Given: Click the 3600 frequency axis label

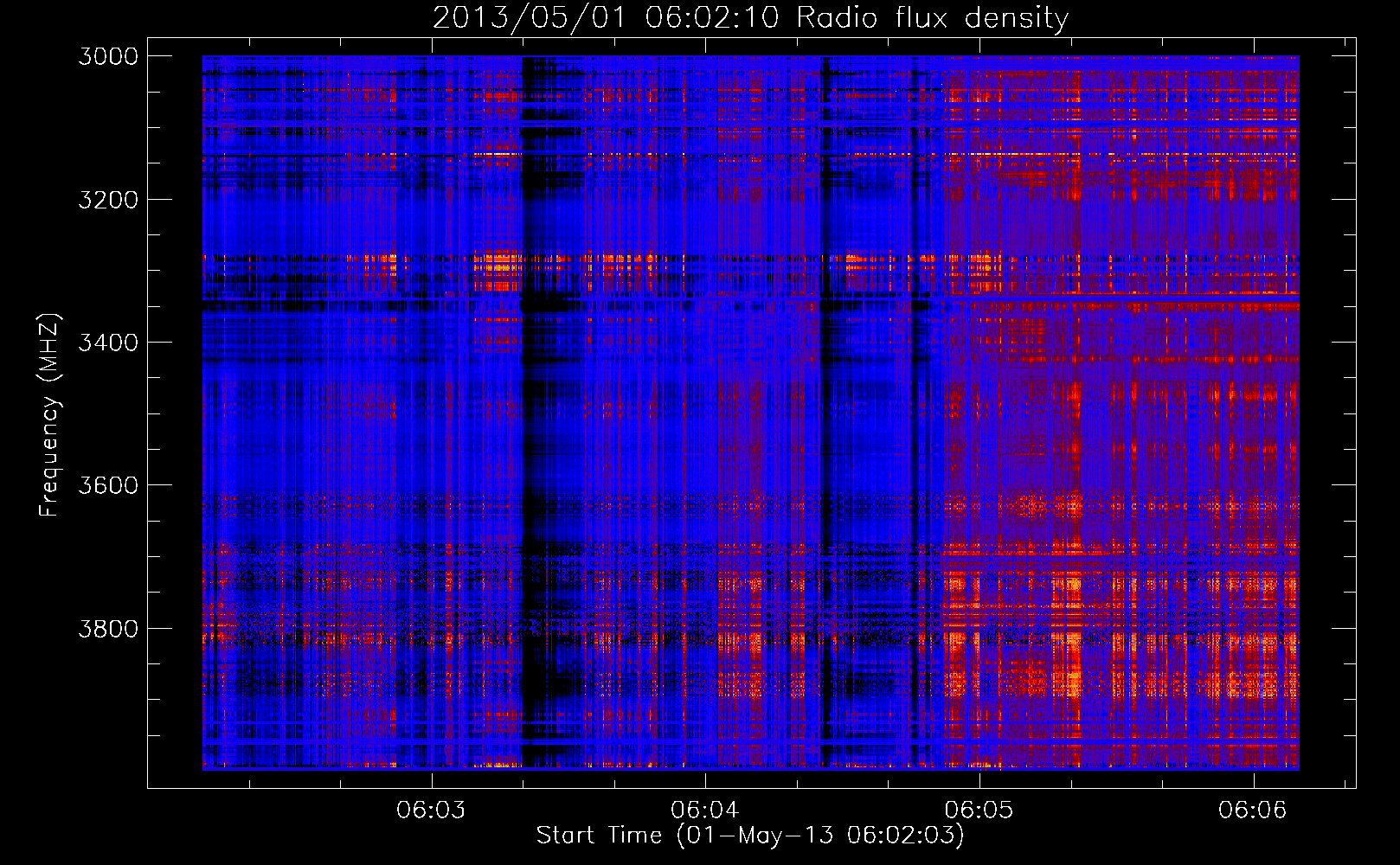Looking at the screenshot, I should (x=108, y=485).
